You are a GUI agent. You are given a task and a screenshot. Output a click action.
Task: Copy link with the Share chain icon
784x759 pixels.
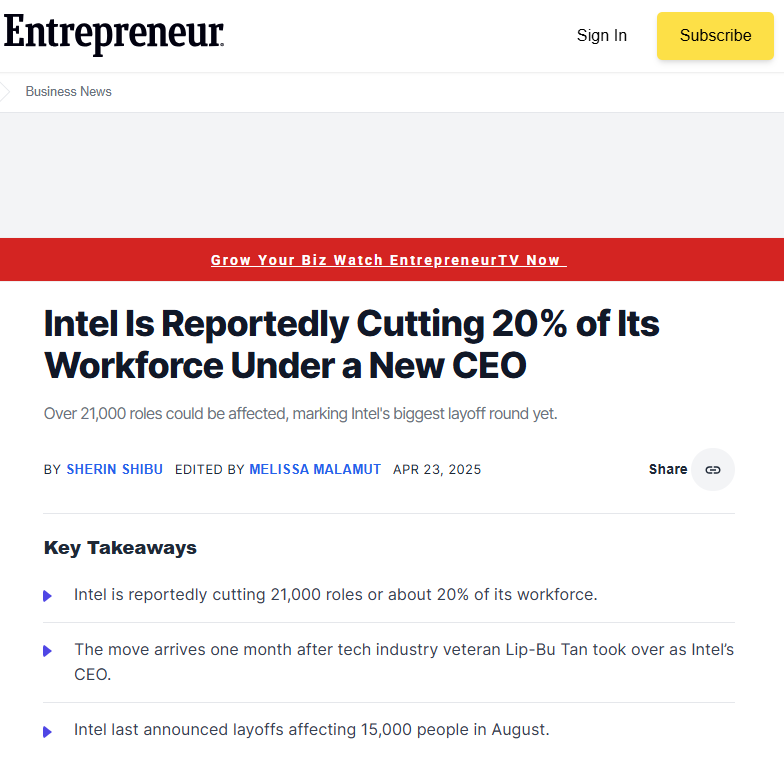pyautogui.click(x=712, y=470)
